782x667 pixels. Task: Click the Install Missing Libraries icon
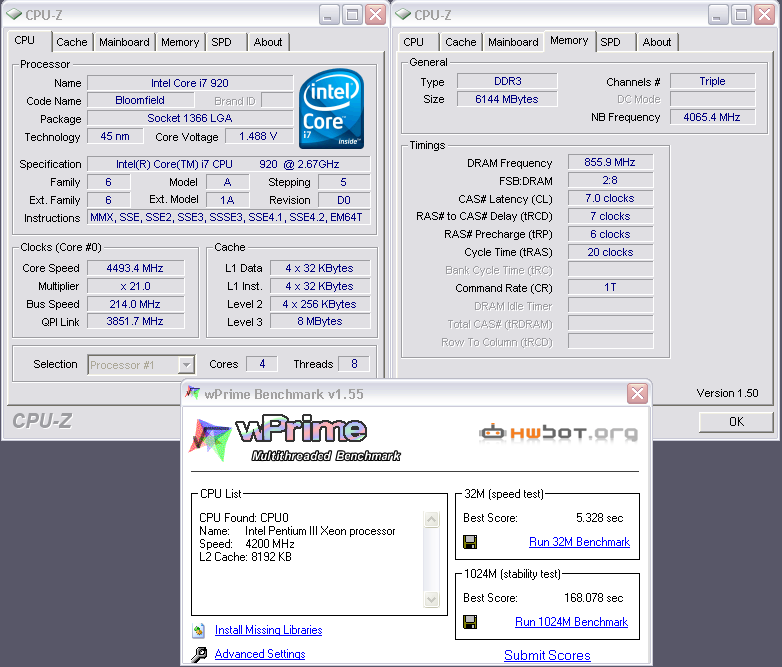click(x=198, y=630)
